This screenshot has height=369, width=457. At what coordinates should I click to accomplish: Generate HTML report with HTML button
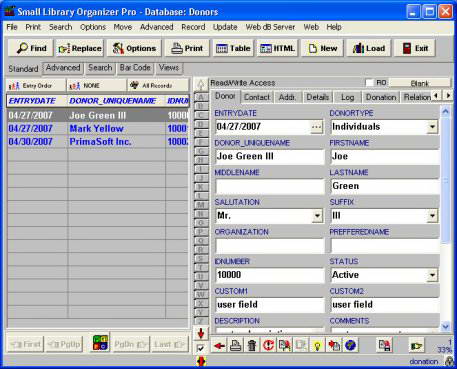point(278,48)
